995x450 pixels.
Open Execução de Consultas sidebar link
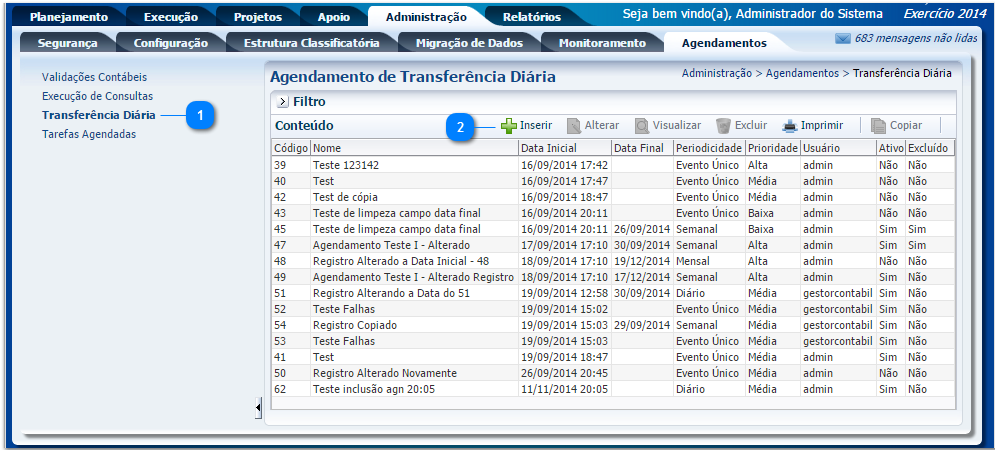point(97,96)
